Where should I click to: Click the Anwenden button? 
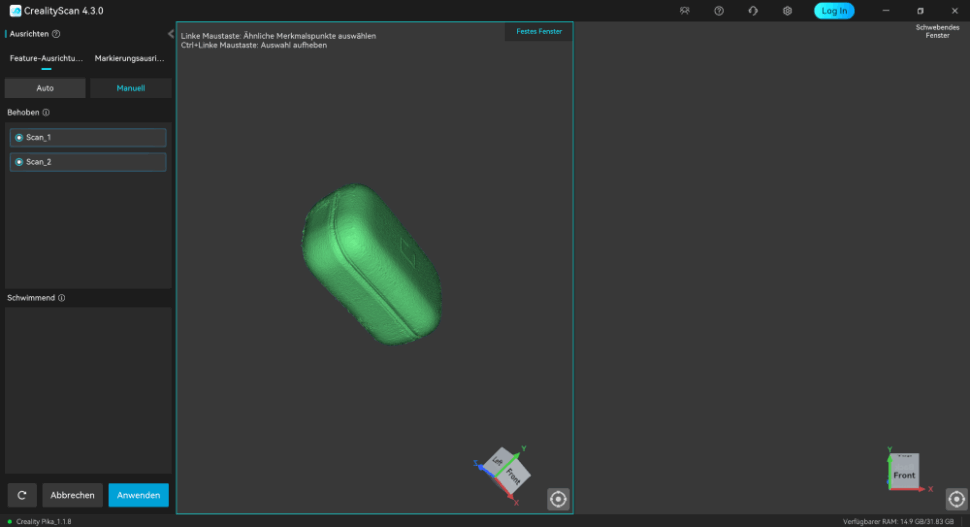pos(139,495)
